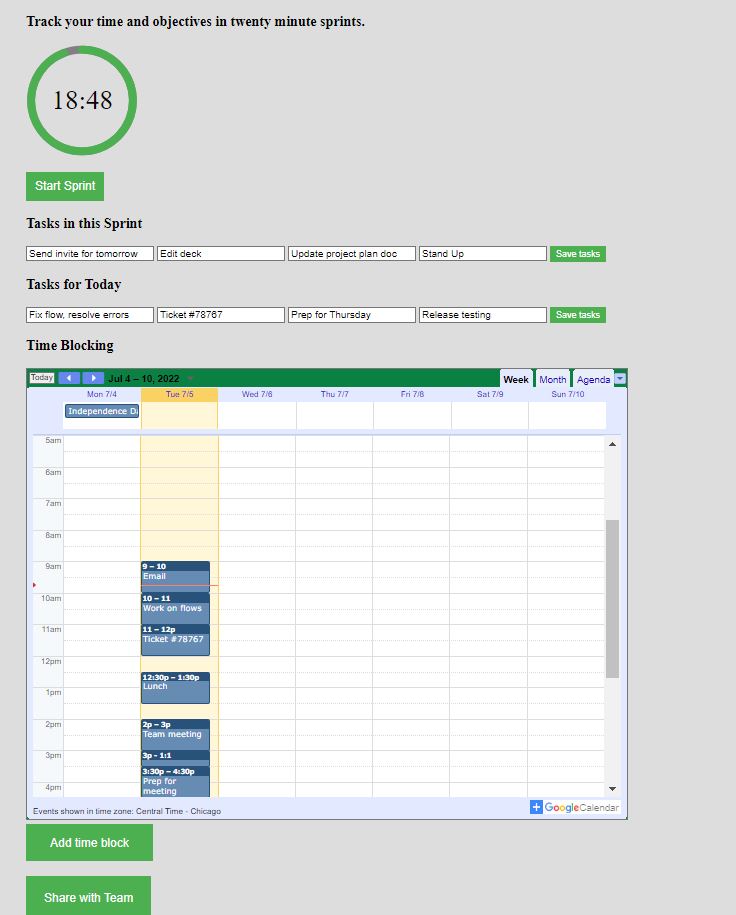Open the date range picker dropdown
Viewport: 736px width, 915px height.
[x=190, y=379]
